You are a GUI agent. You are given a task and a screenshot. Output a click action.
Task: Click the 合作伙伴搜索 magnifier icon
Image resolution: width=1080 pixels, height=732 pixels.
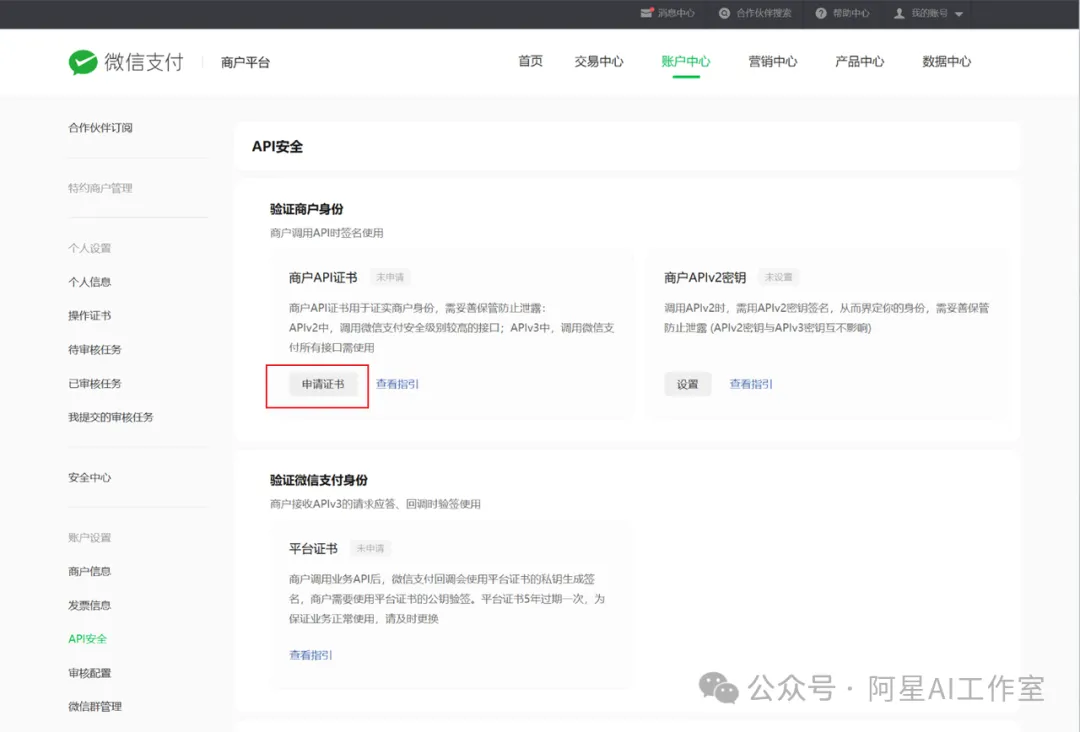[725, 13]
